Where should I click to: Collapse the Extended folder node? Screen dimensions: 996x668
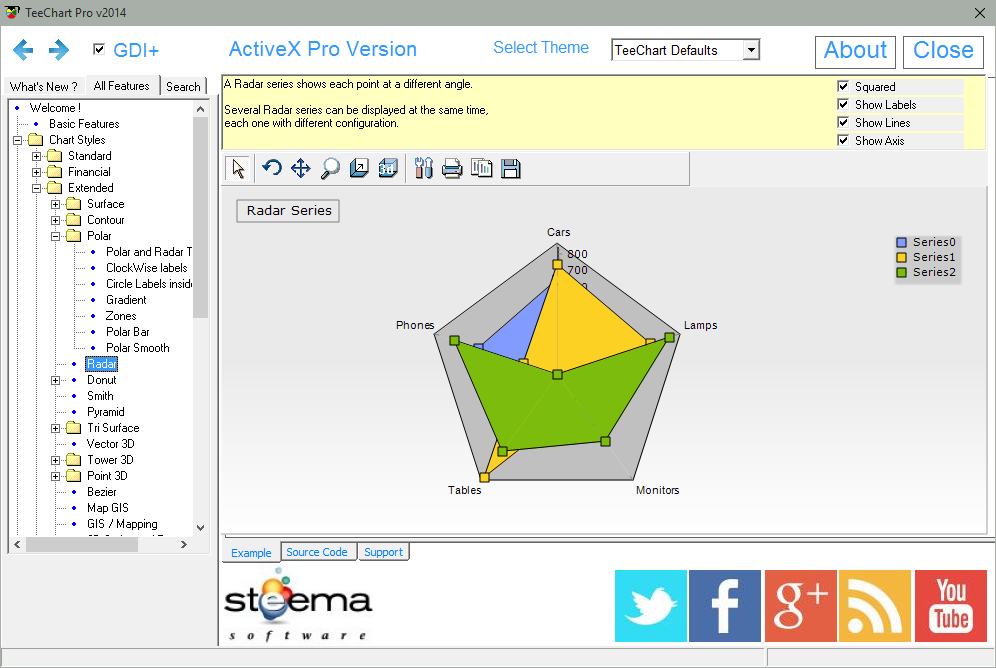[36, 188]
